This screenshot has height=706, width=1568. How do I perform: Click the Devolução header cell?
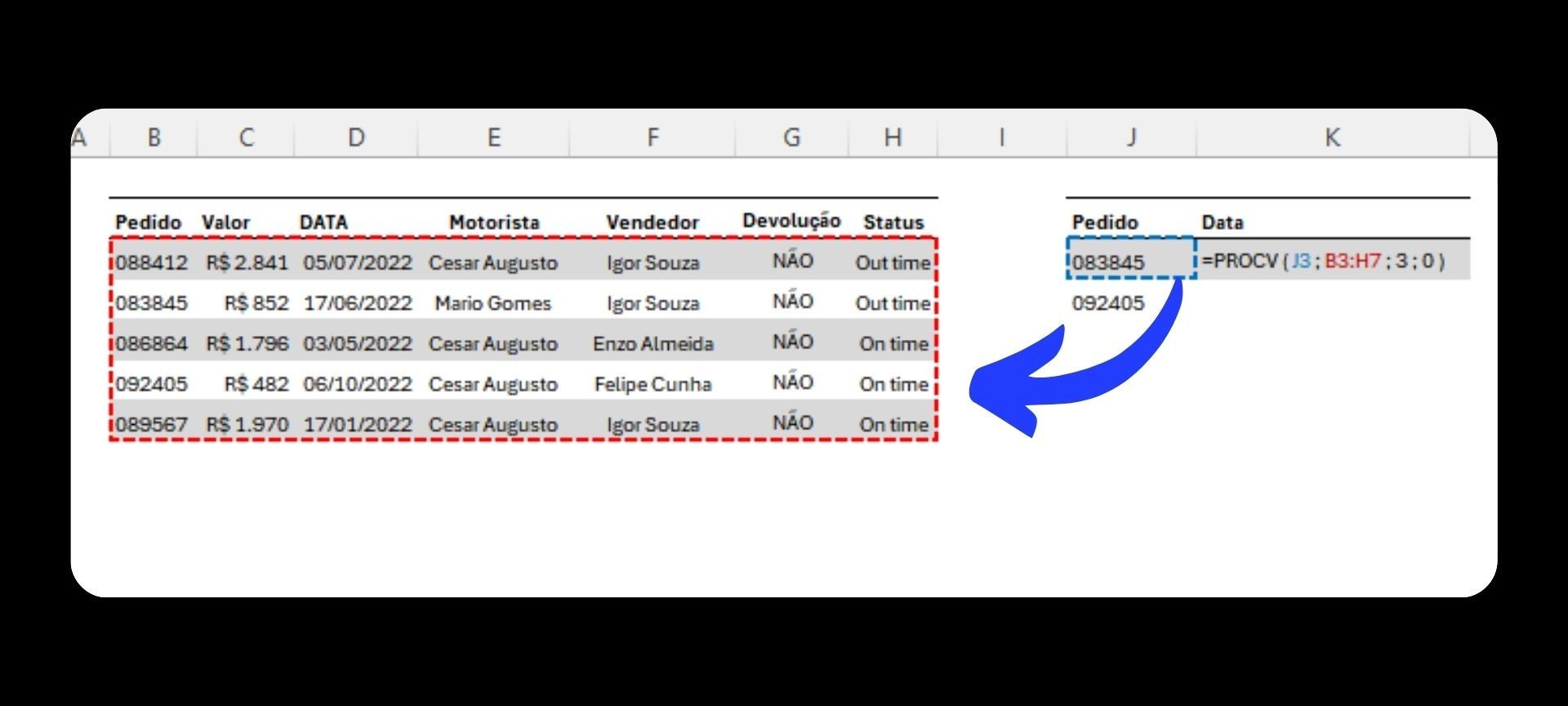[791, 221]
